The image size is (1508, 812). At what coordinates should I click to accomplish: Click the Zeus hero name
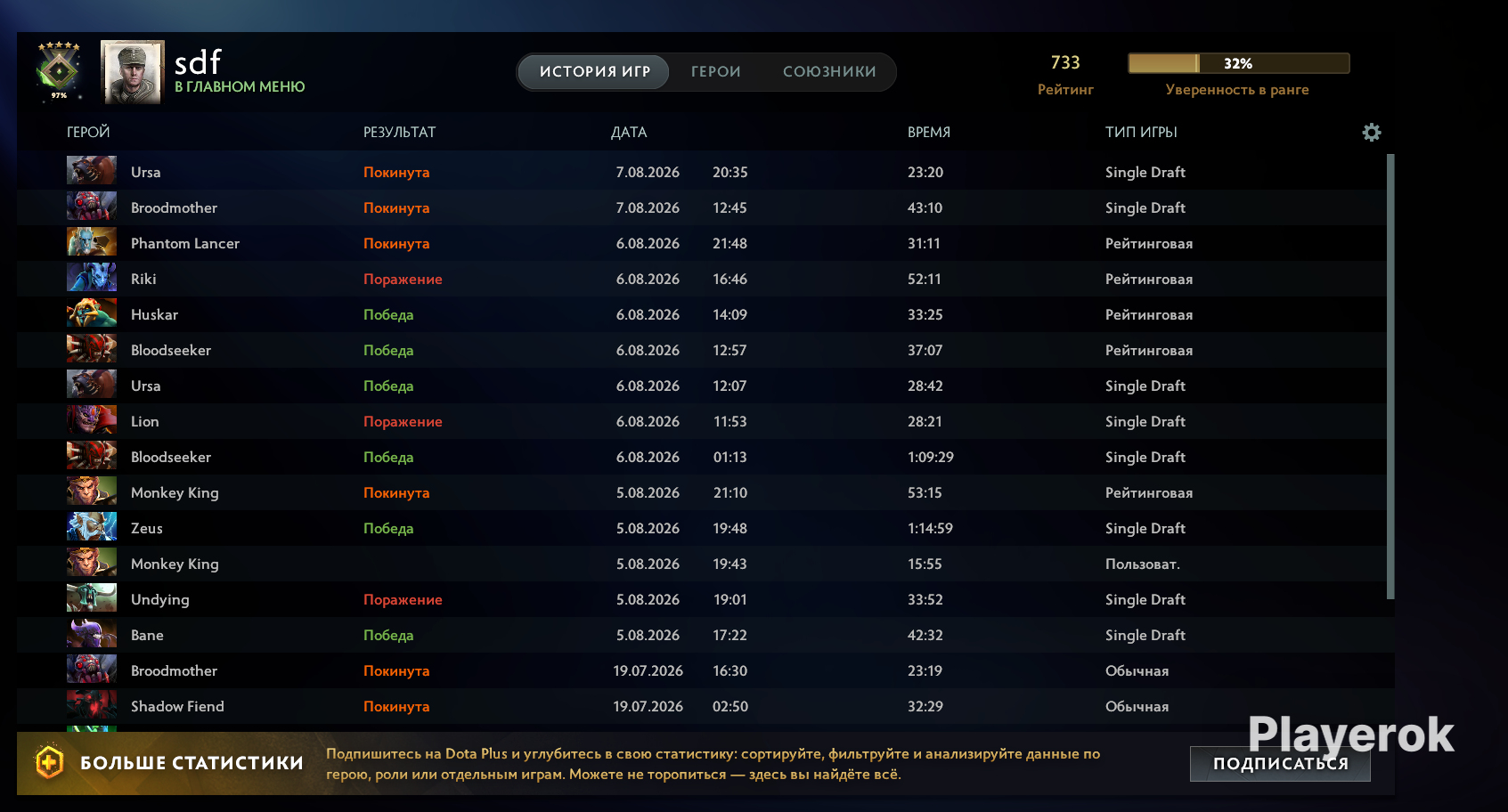click(x=147, y=528)
